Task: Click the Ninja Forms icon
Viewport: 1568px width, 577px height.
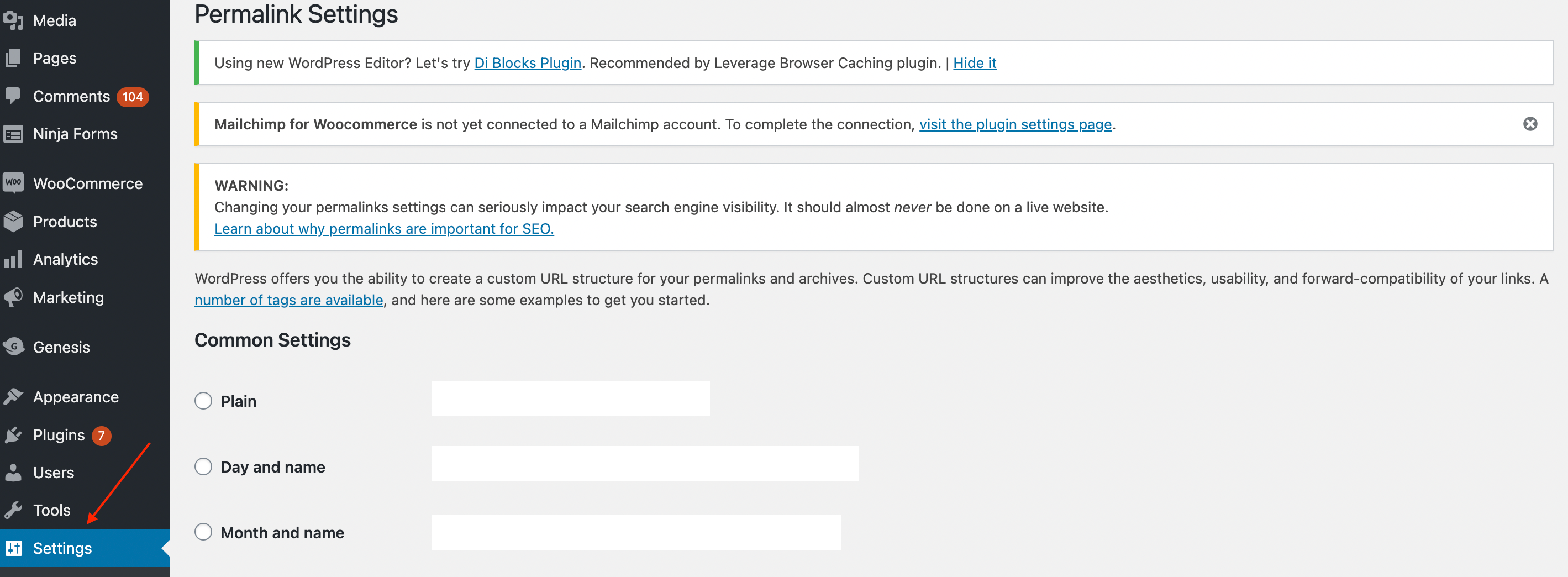Action: (x=13, y=134)
